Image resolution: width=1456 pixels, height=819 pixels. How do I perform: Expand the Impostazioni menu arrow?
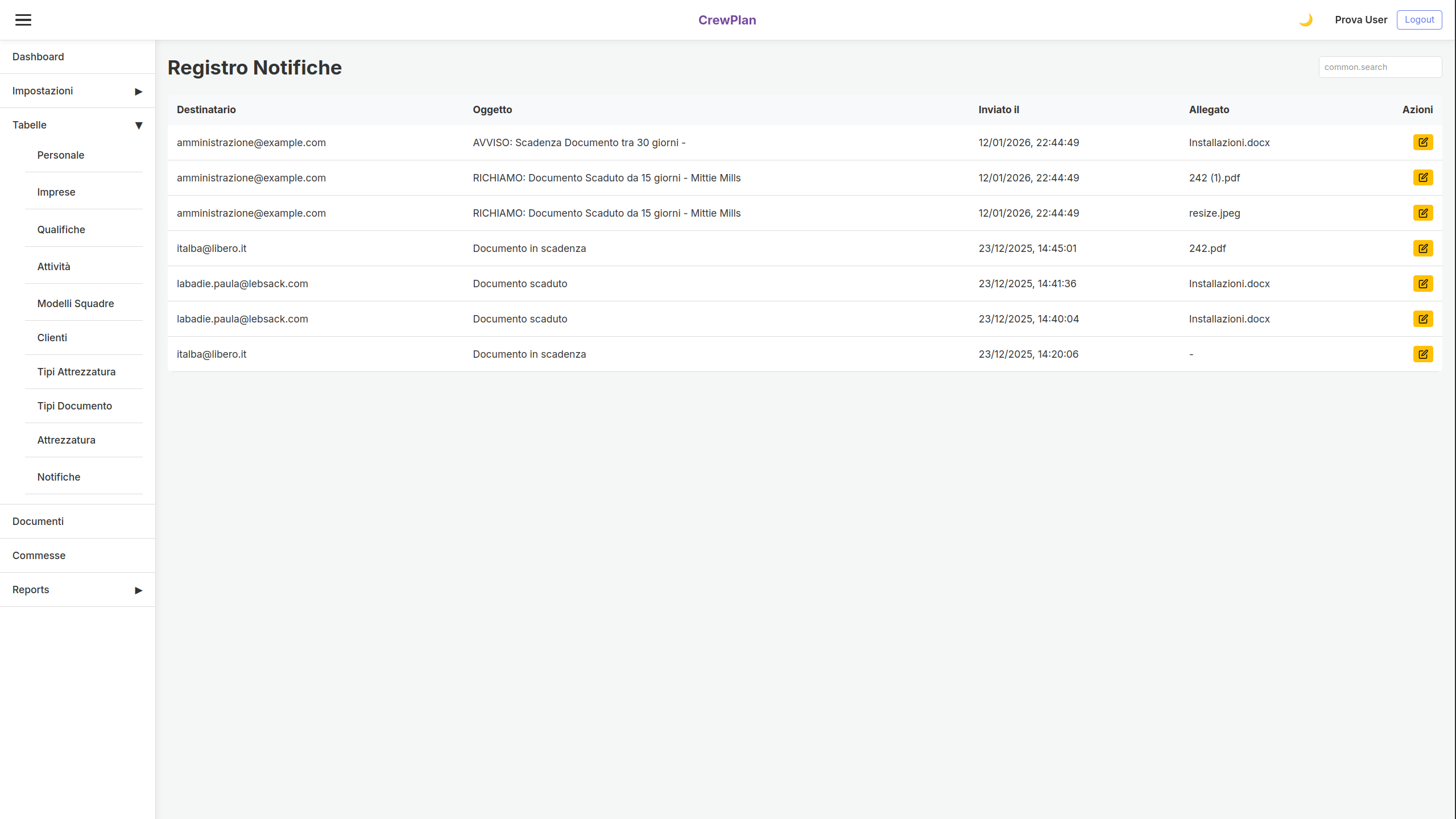[138, 92]
